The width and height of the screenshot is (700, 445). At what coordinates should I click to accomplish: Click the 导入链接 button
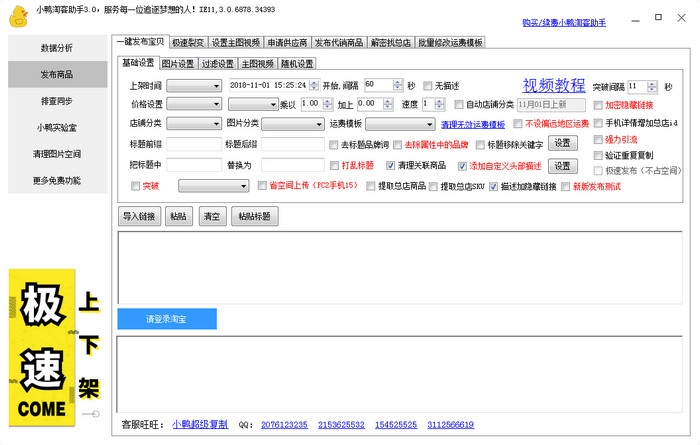tap(138, 216)
